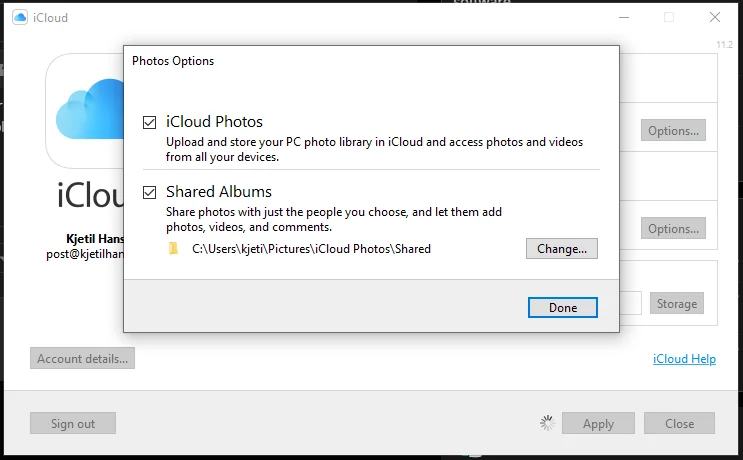This screenshot has width=743, height=460.
Task: Open Account details...
Action: tap(82, 358)
